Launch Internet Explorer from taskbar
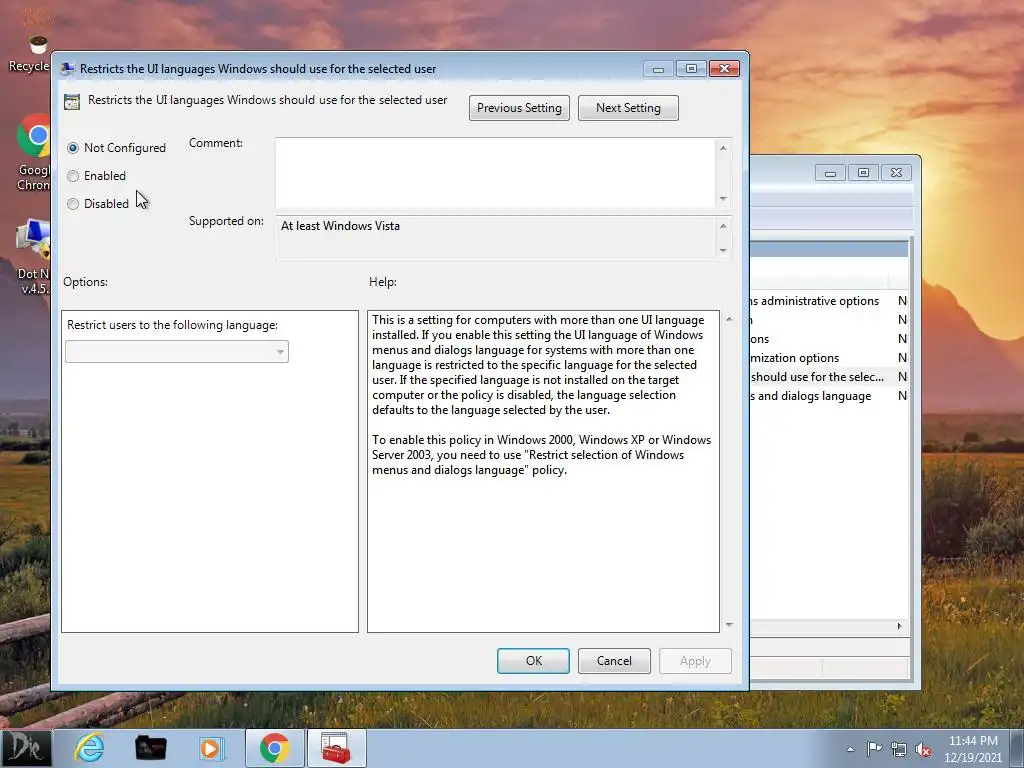The image size is (1024, 768). tap(89, 748)
